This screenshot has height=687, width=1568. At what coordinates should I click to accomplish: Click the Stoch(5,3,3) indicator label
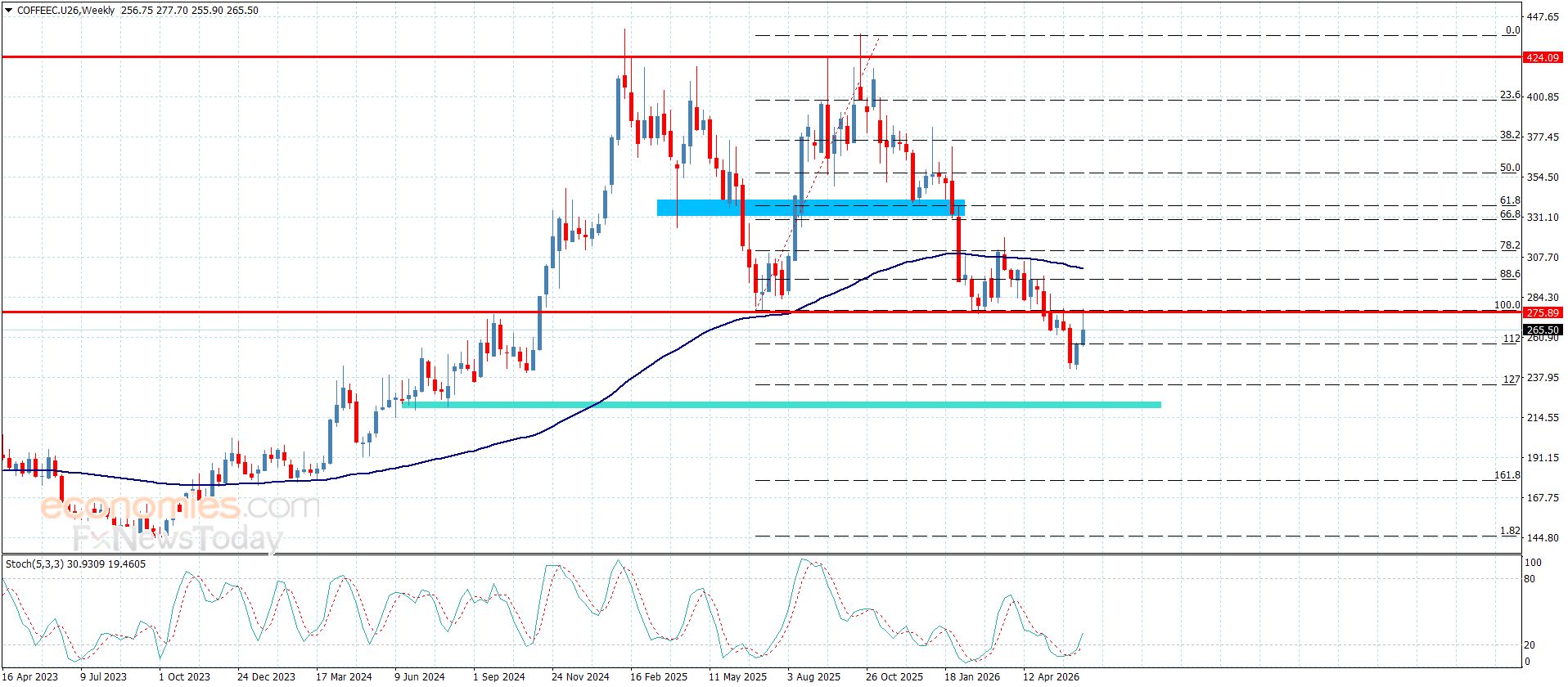pos(75,564)
